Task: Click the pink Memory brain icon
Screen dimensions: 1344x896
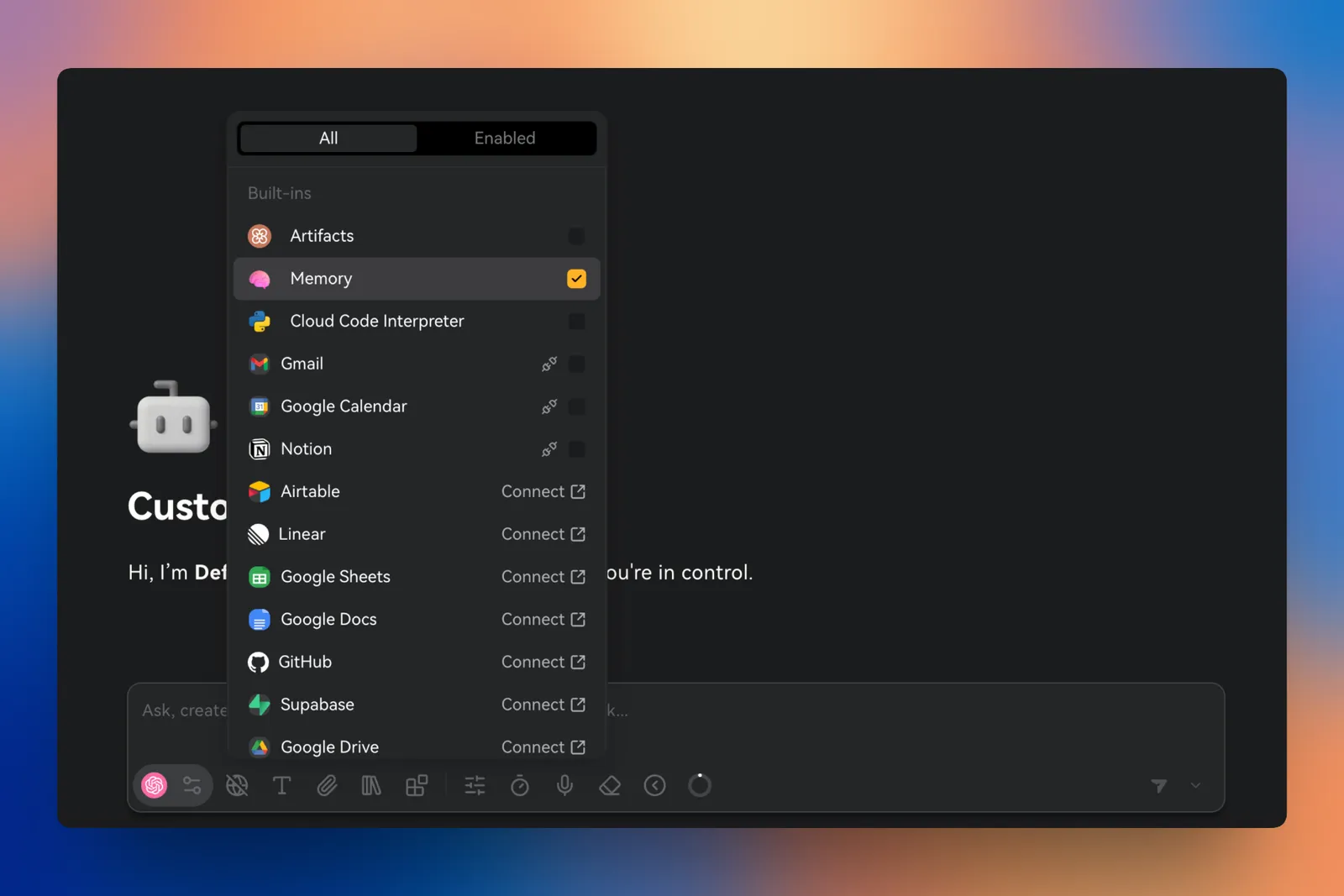Action: (x=260, y=279)
